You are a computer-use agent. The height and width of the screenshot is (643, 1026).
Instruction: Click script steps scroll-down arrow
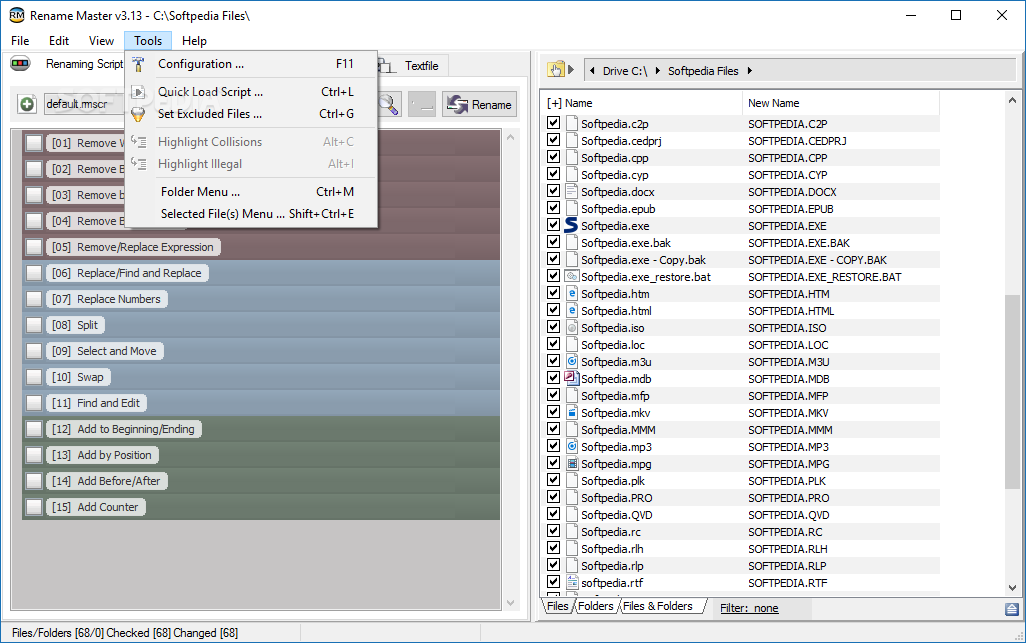click(510, 602)
